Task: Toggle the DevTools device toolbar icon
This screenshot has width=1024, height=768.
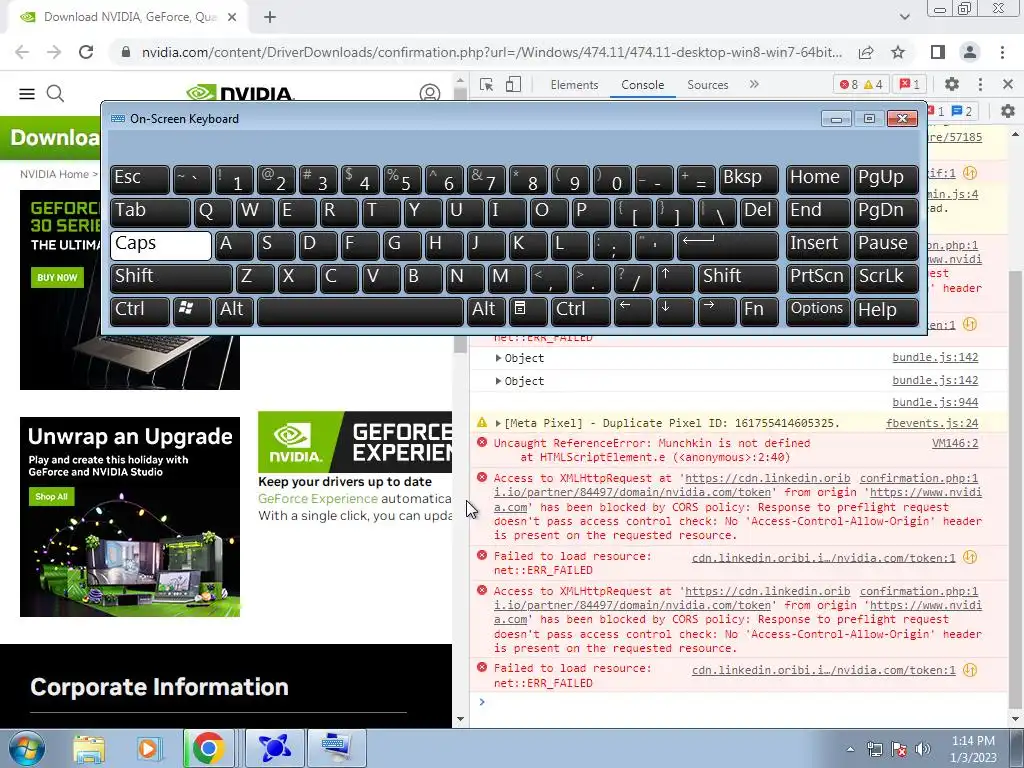Action: (x=513, y=85)
